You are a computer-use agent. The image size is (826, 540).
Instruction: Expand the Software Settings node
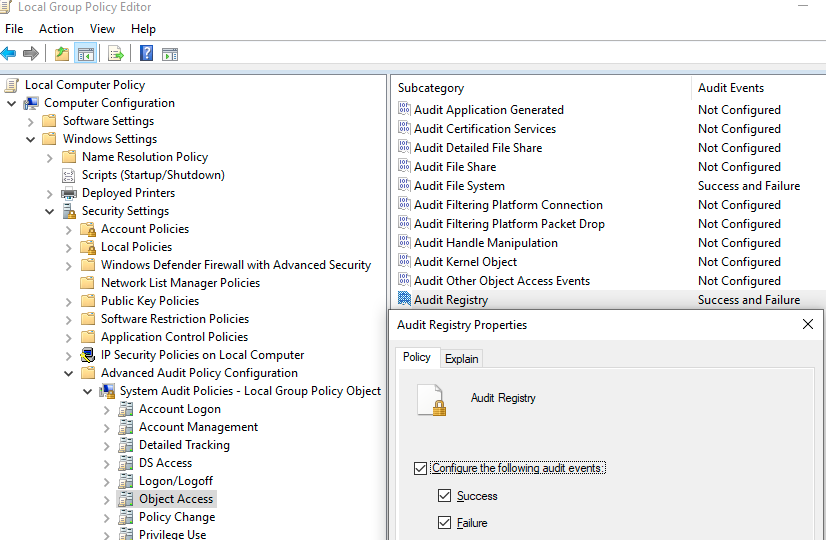click(31, 122)
